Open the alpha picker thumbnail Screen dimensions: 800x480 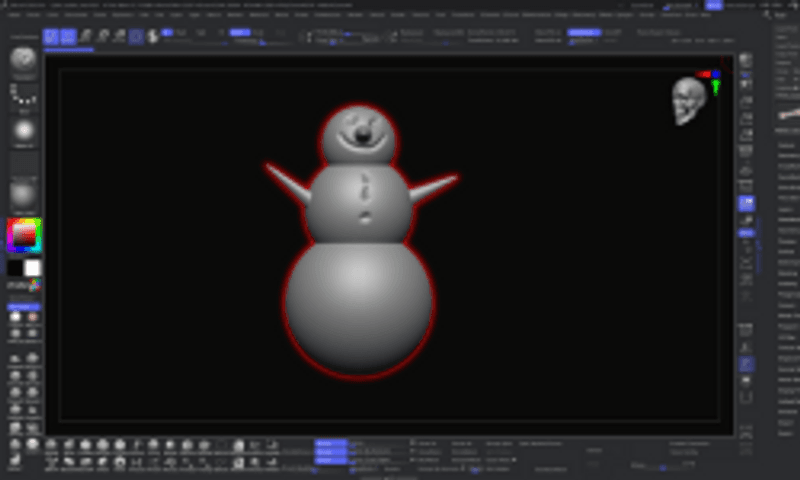click(24, 131)
